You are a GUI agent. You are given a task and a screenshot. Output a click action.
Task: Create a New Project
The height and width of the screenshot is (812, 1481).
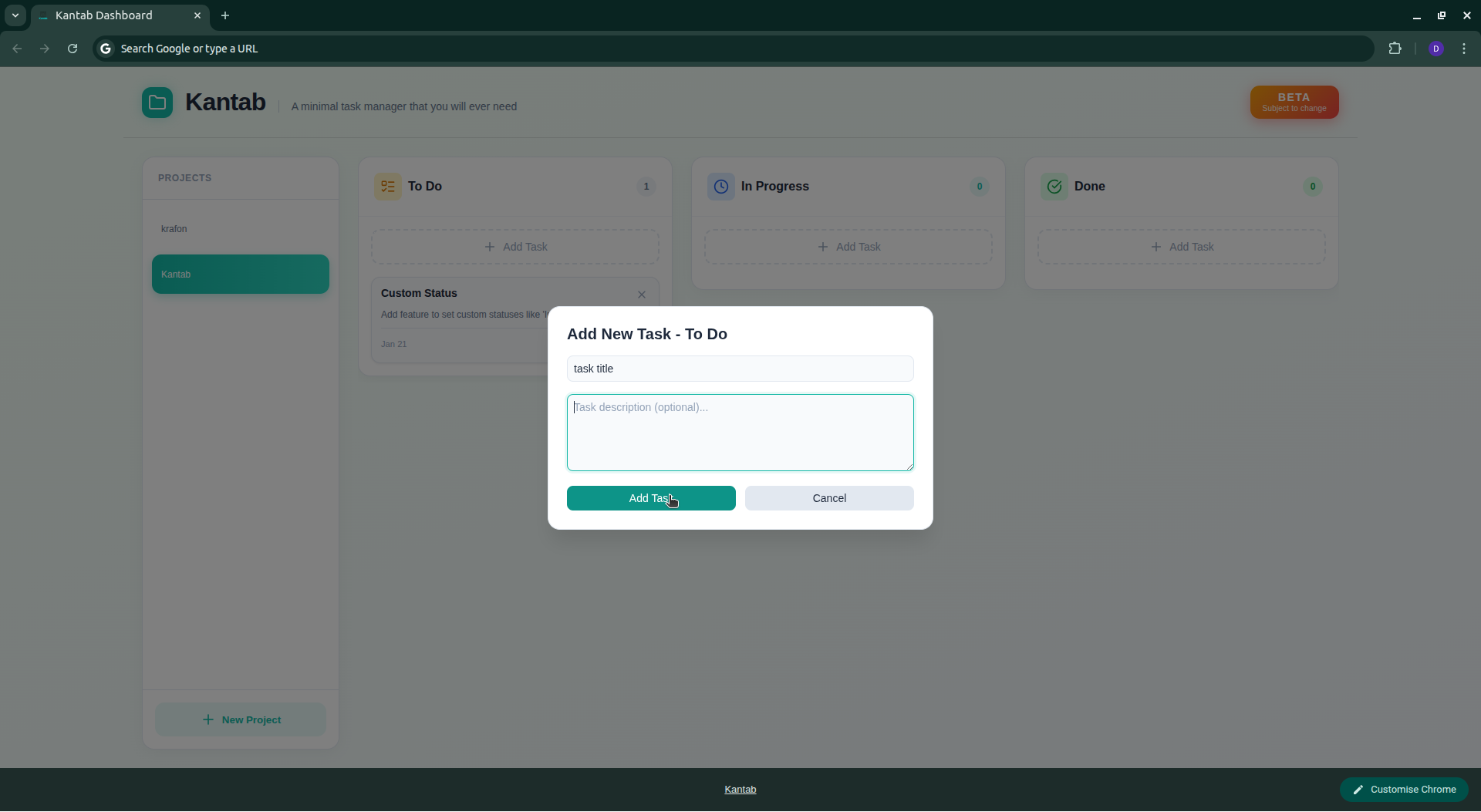240,719
